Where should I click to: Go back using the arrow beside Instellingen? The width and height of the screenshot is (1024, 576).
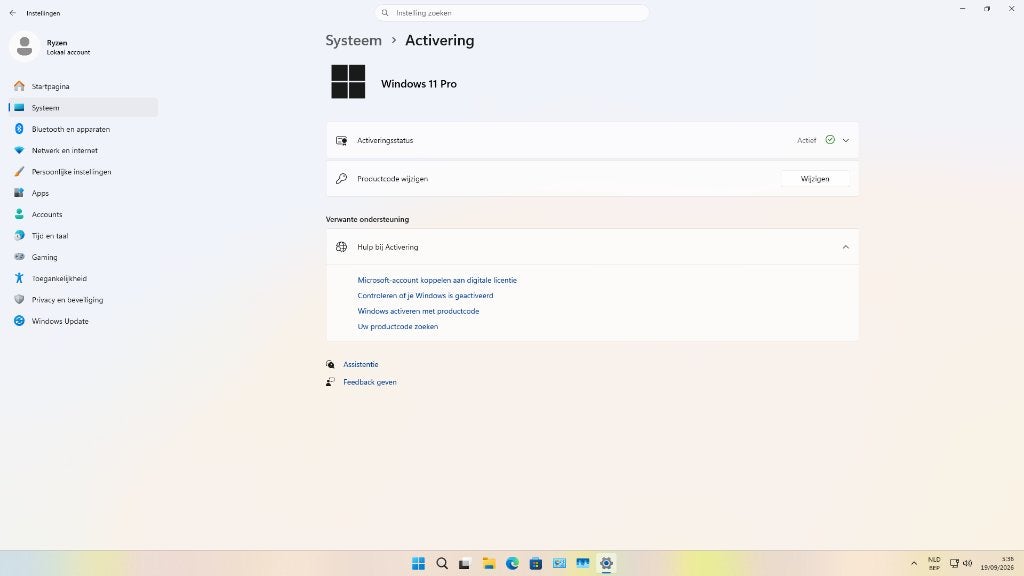tap(12, 13)
